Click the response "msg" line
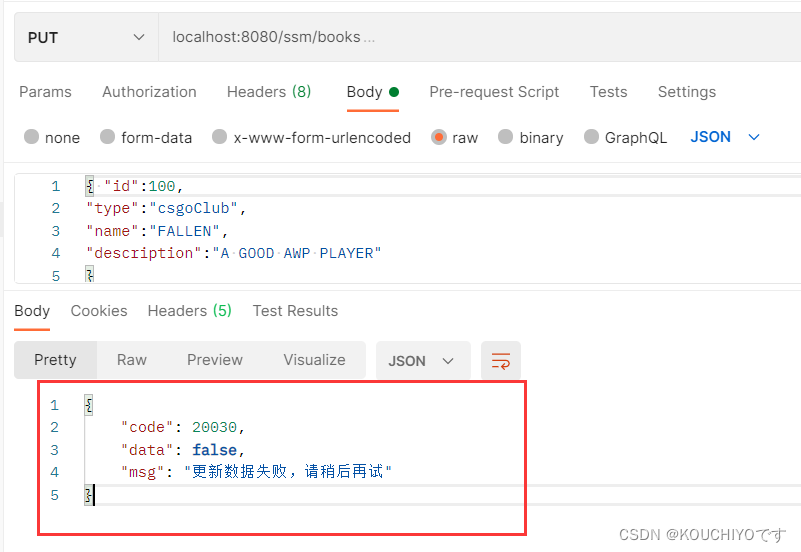The height and width of the screenshot is (552, 801). click(x=256, y=472)
